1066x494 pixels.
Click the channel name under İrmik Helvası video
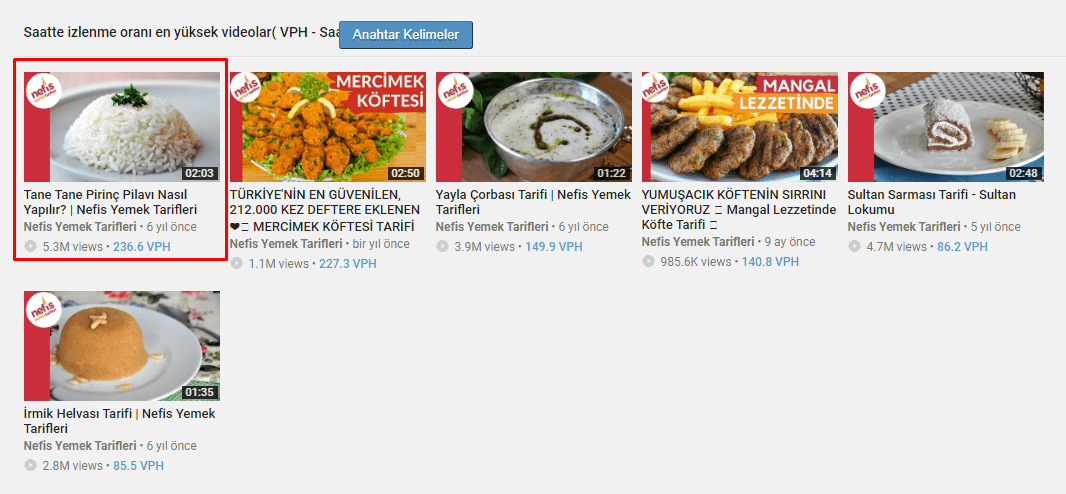(80, 446)
